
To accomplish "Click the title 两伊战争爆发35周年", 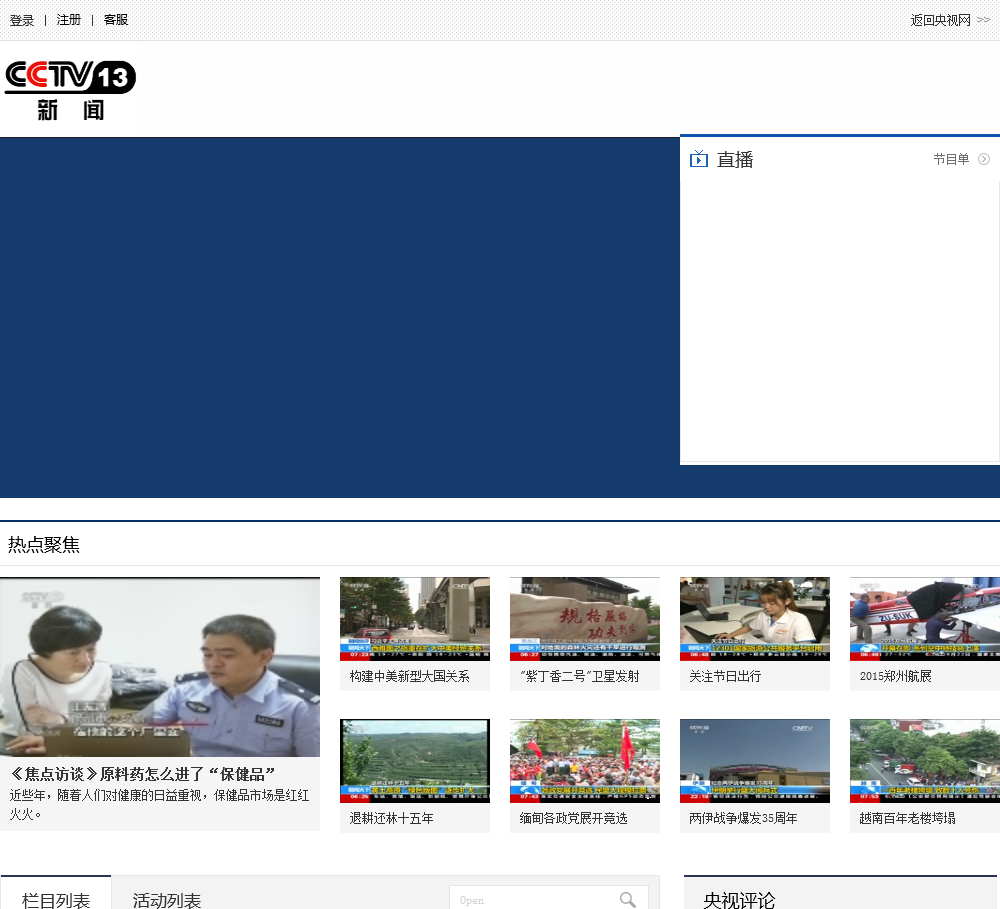I will pyautogui.click(x=743, y=818).
